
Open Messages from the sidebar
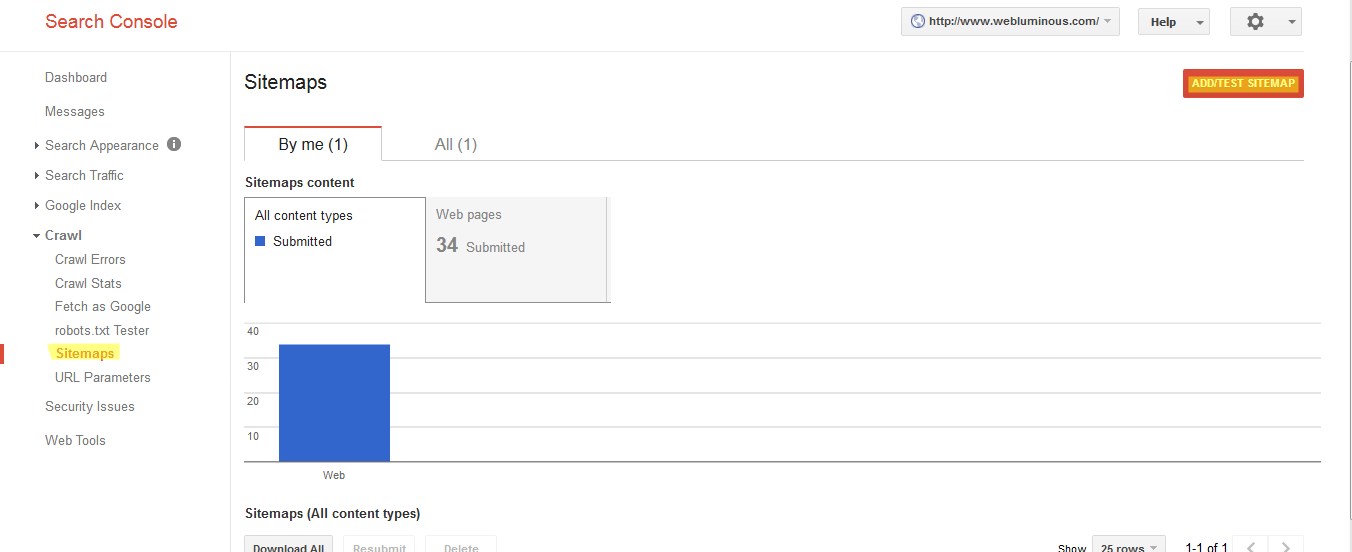click(75, 111)
